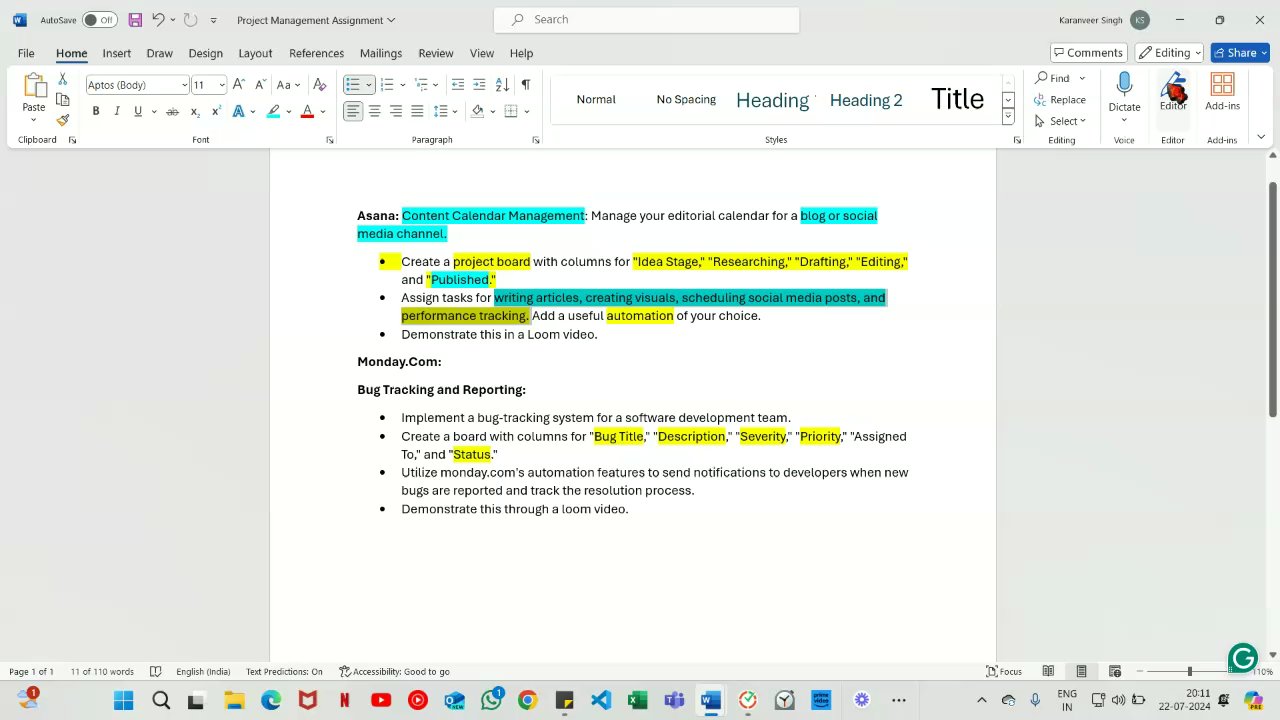Decrease paragraph indent

(458, 85)
